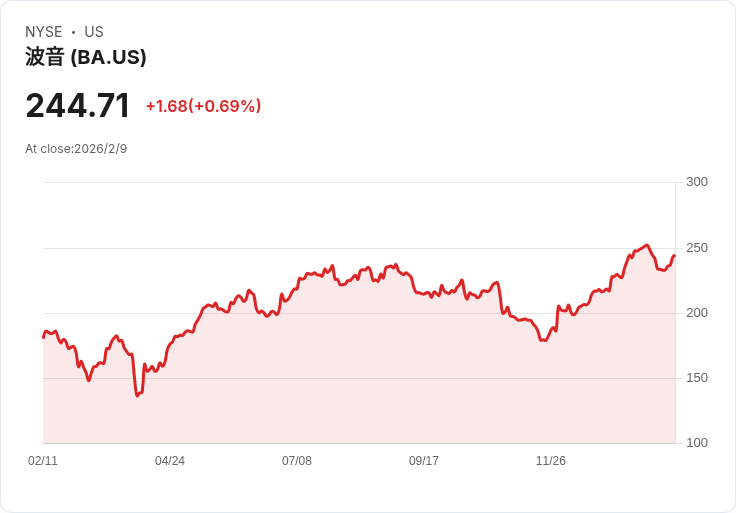The image size is (736, 513).
Task: Click the 300 y-axis label
Action: point(697,182)
